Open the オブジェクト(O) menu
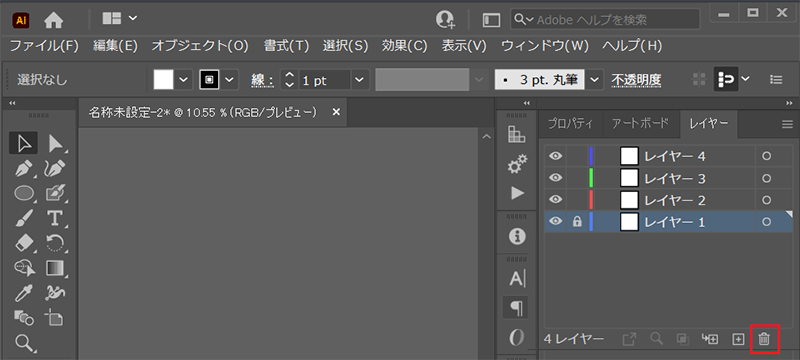This screenshot has width=800, height=360. pos(199,46)
